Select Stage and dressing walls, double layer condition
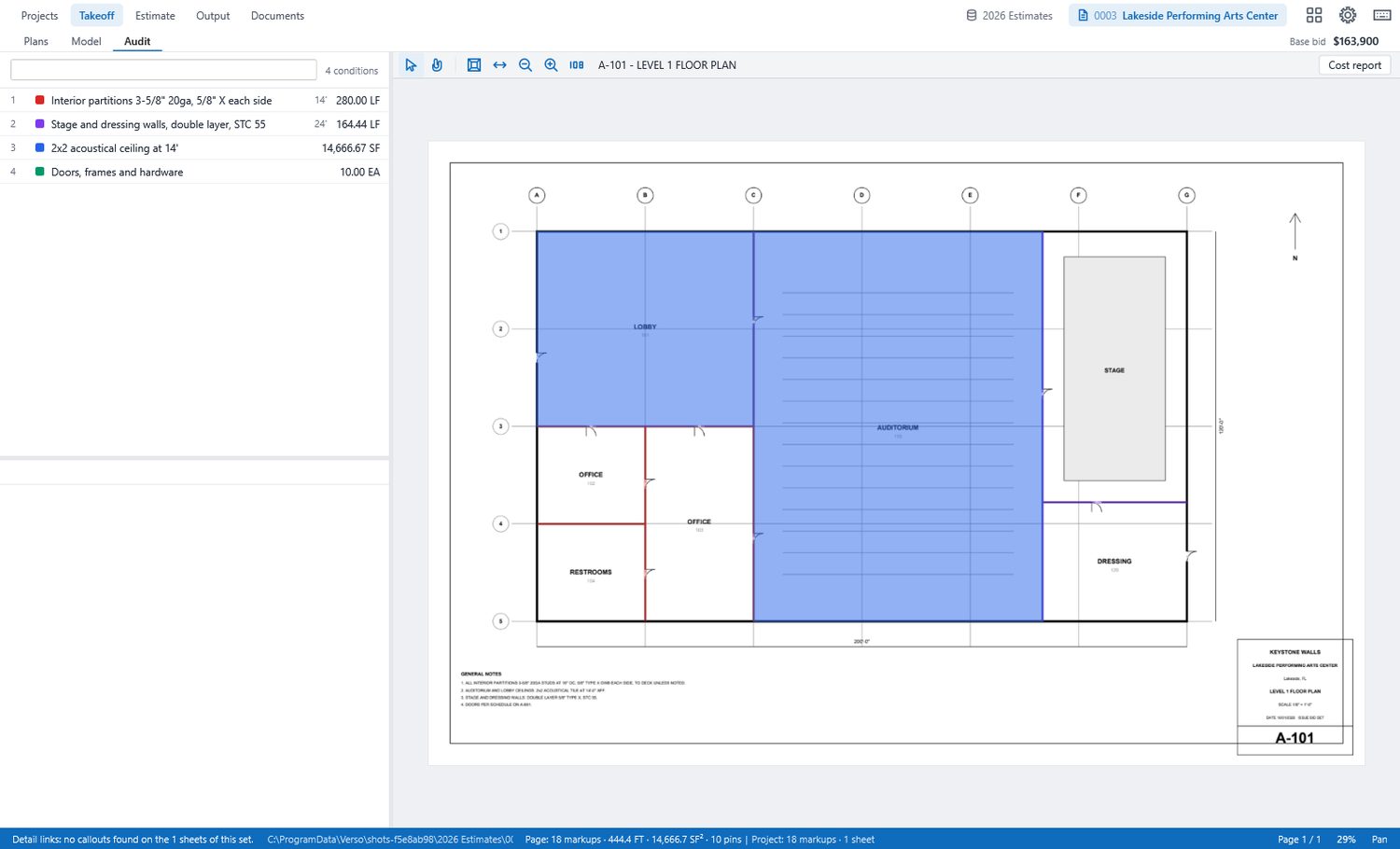This screenshot has width=1400, height=849. [x=194, y=124]
